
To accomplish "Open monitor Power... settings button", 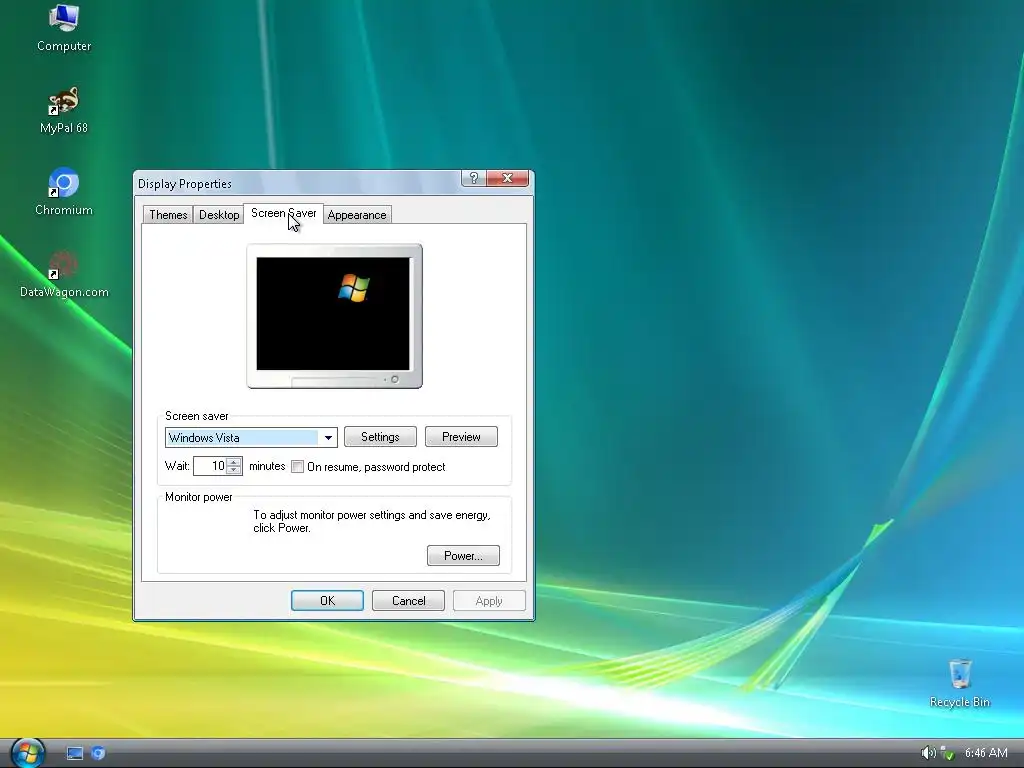I will 463,556.
